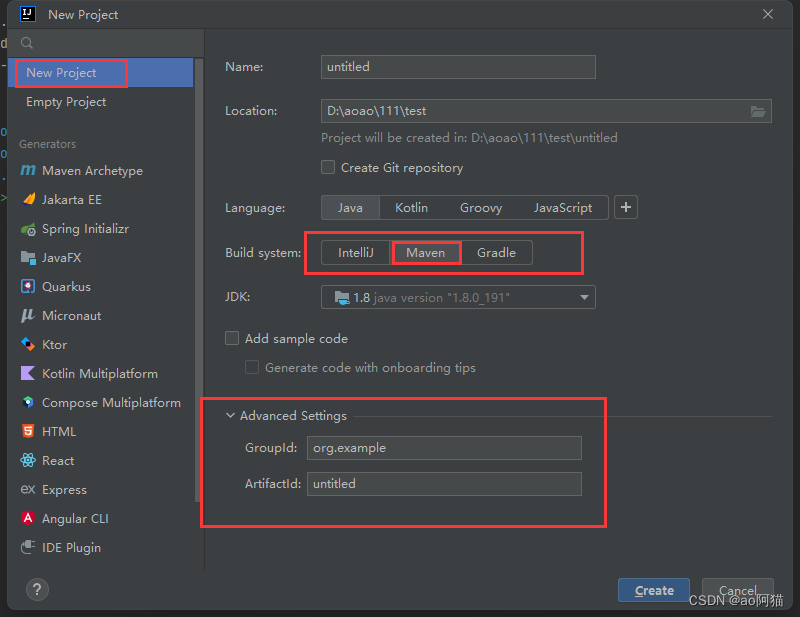Image resolution: width=800 pixels, height=617 pixels.
Task: Click the Ktor generator icon
Action: click(x=28, y=344)
